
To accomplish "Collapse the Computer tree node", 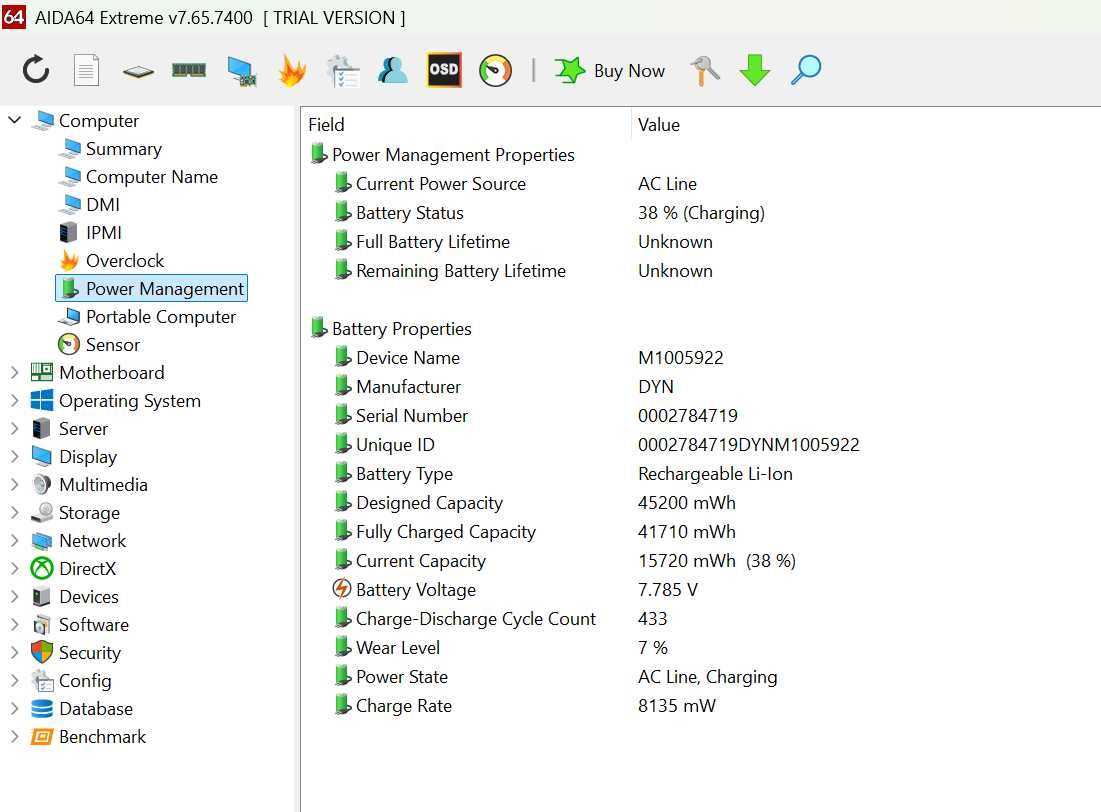I will pyautogui.click(x=14, y=120).
